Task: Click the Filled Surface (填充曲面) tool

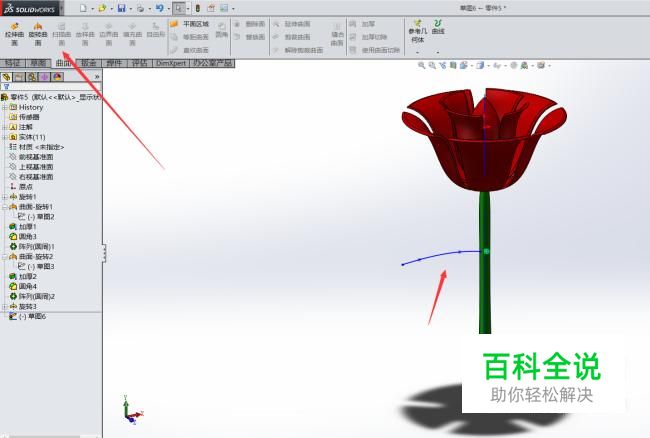Action: pyautogui.click(x=132, y=34)
